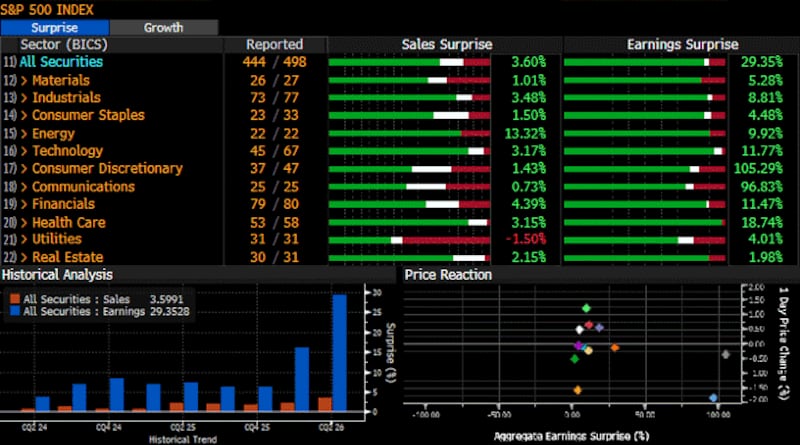Expand the Energy sector chevron
The width and height of the screenshot is (800, 445).
tap(24, 134)
